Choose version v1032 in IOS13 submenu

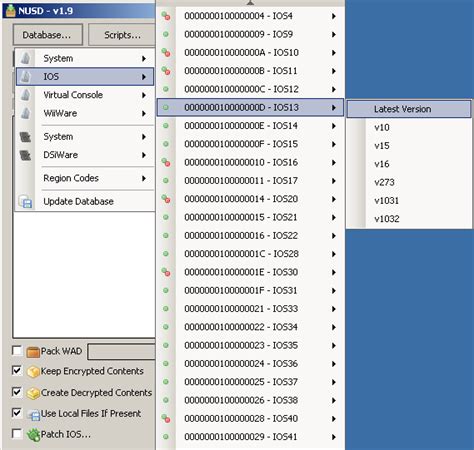click(x=409, y=219)
